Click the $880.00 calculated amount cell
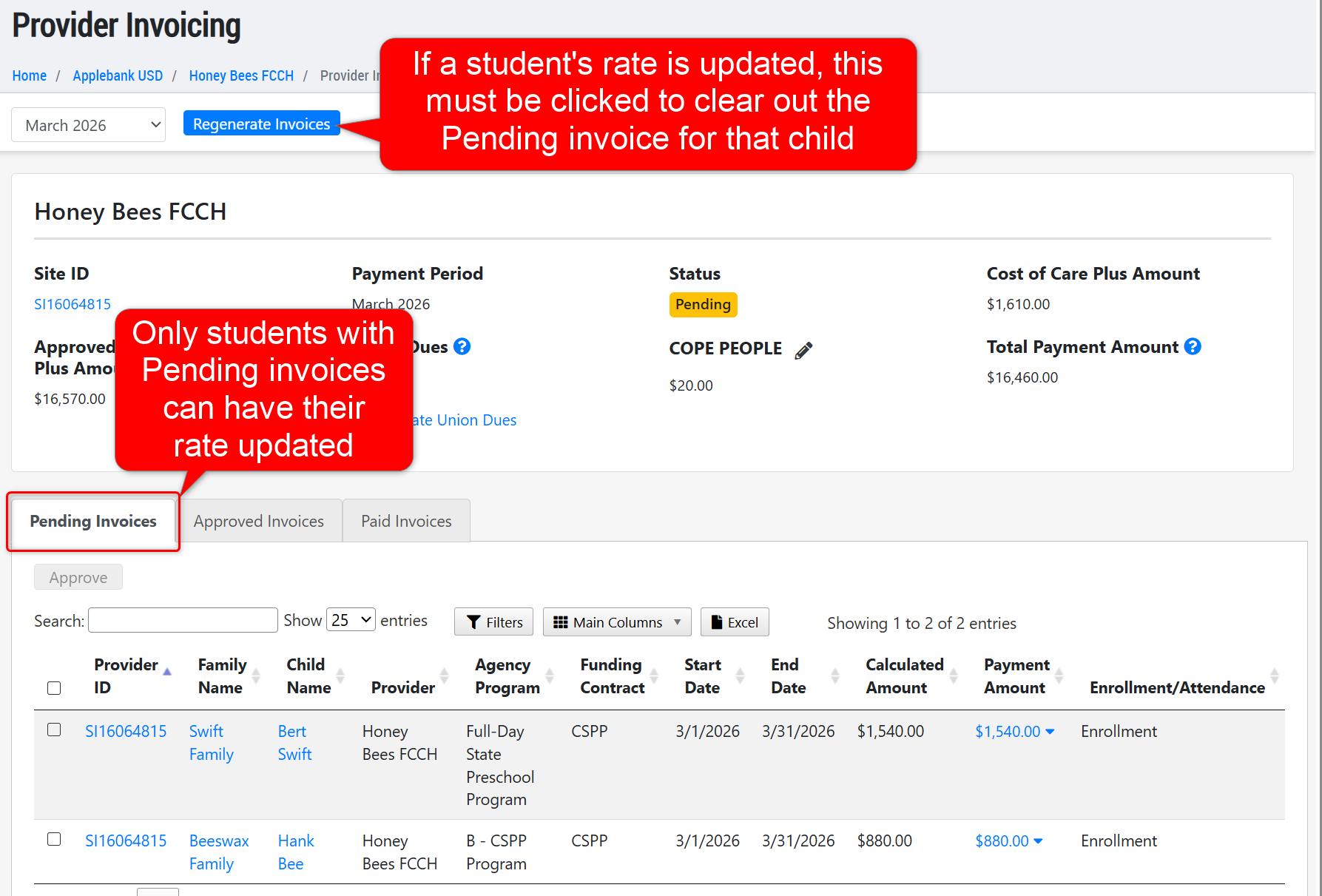 (885, 841)
